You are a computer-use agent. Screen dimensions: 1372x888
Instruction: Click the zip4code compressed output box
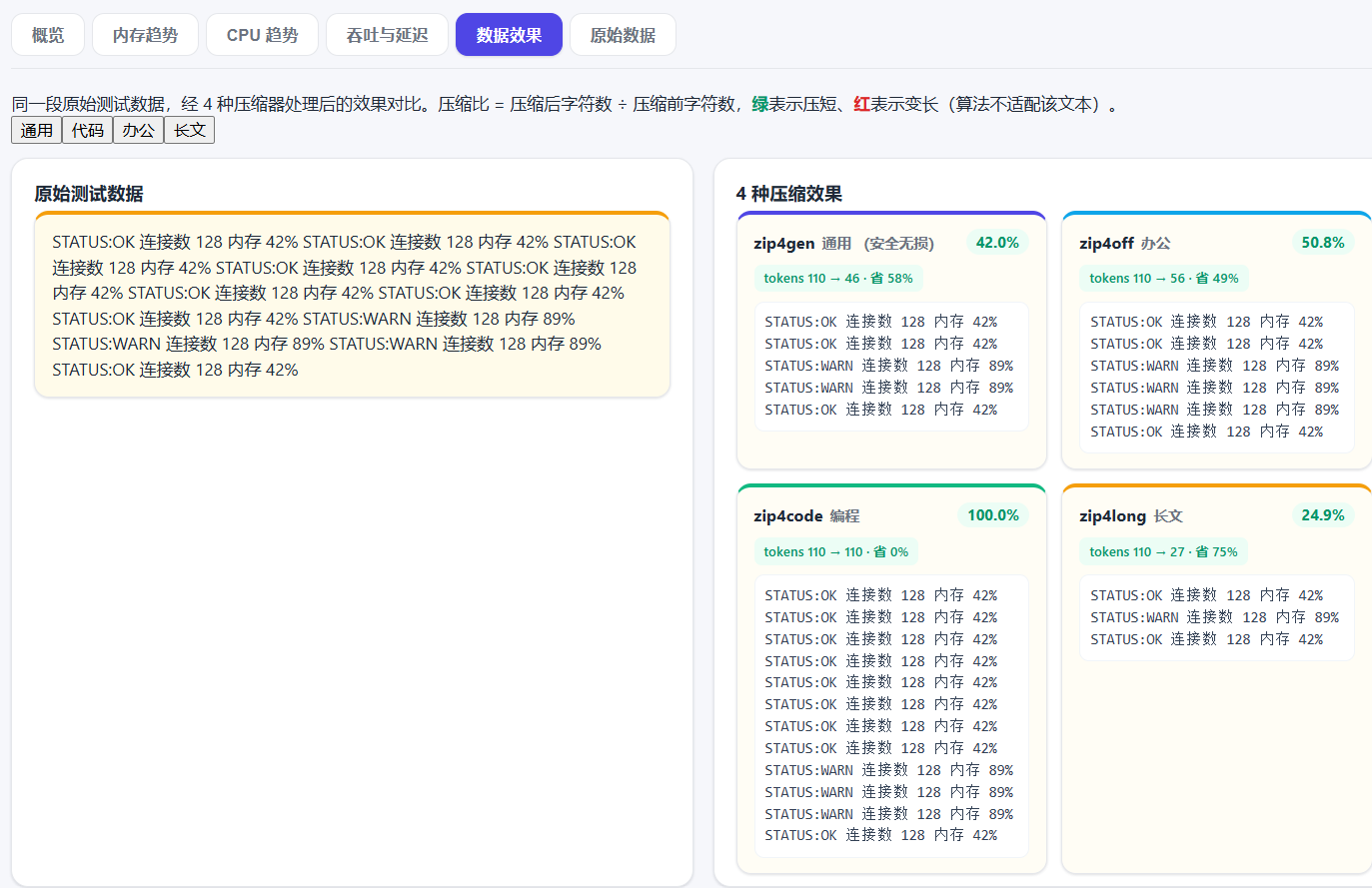[891, 716]
